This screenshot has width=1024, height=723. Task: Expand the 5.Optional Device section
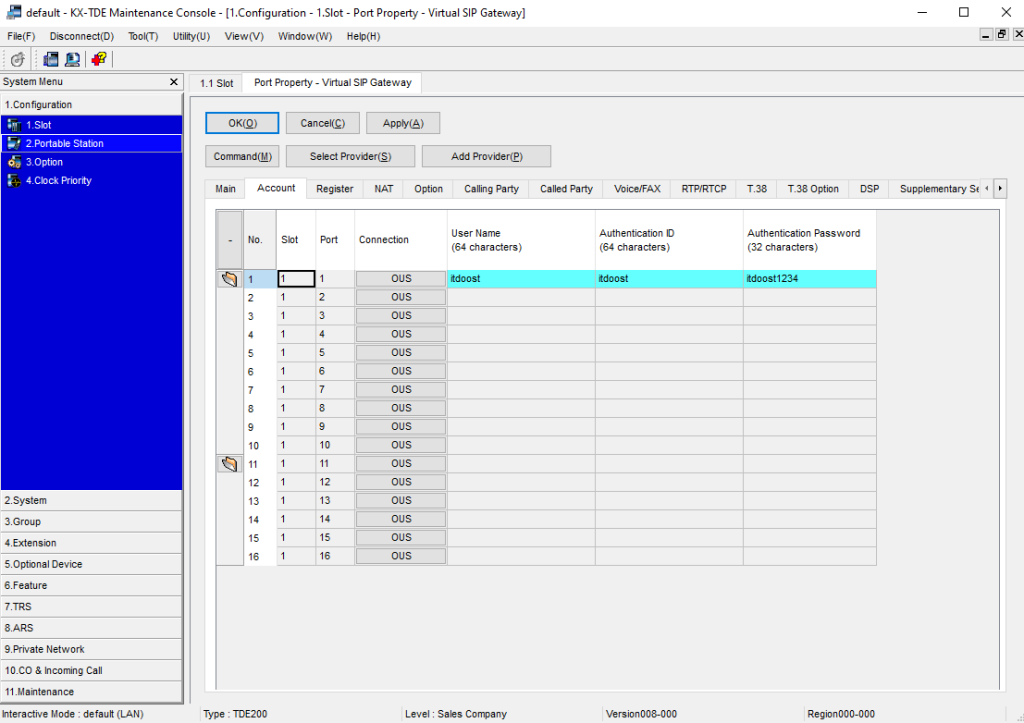(x=91, y=564)
